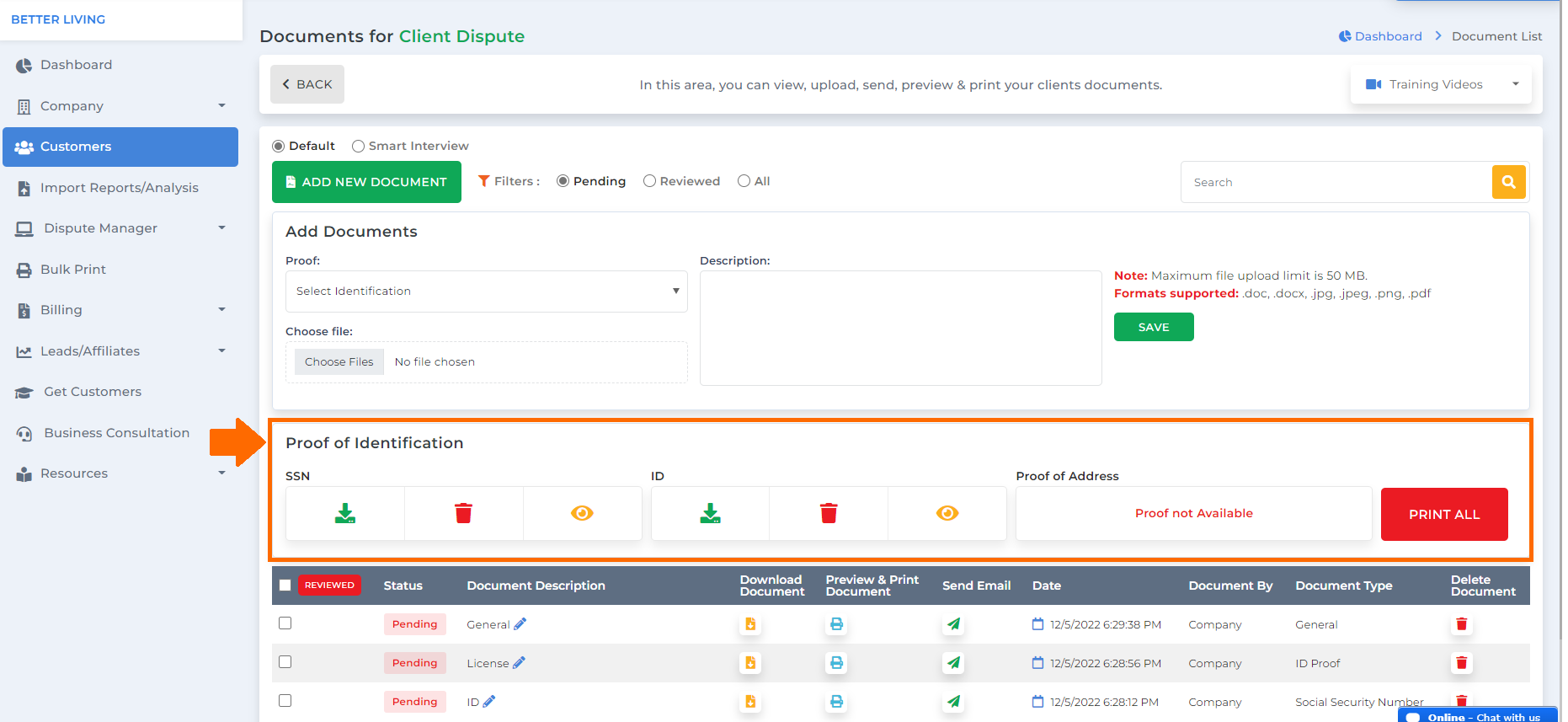Click the ID Proof document type cell
This screenshot has width=1568, height=722.
1318,663
